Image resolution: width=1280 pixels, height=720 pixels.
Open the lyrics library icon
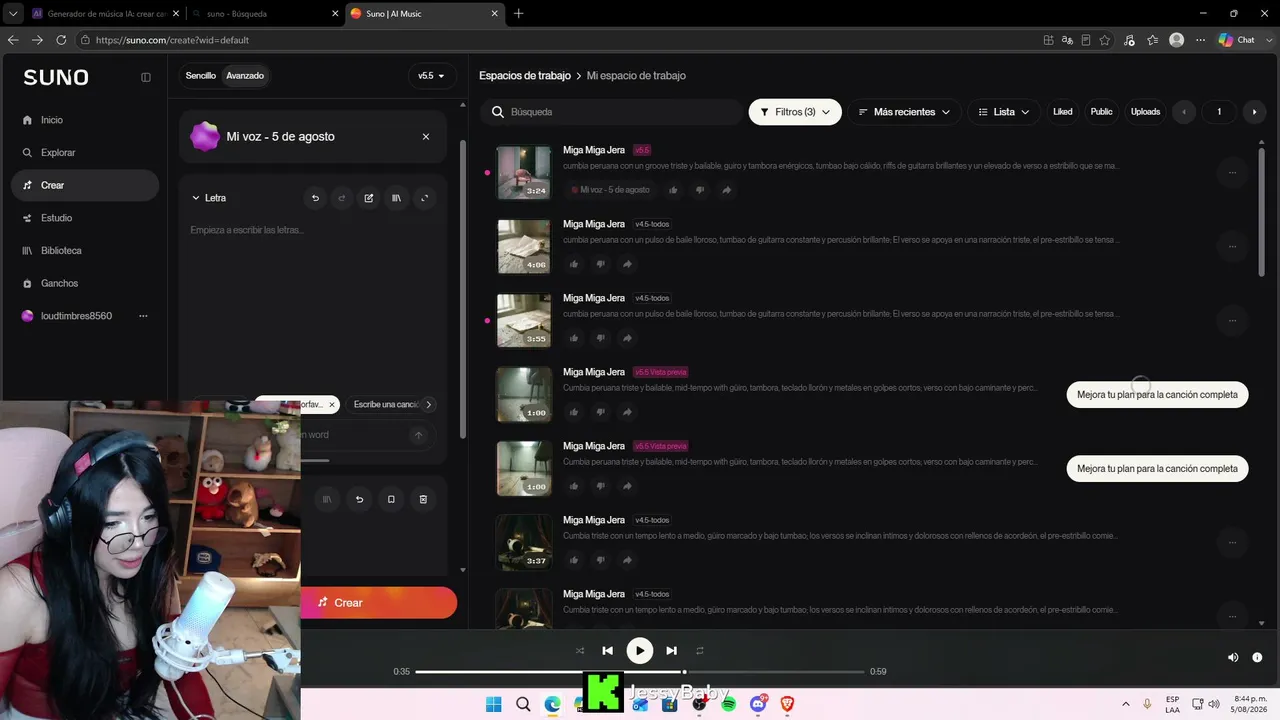pyautogui.click(x=396, y=198)
